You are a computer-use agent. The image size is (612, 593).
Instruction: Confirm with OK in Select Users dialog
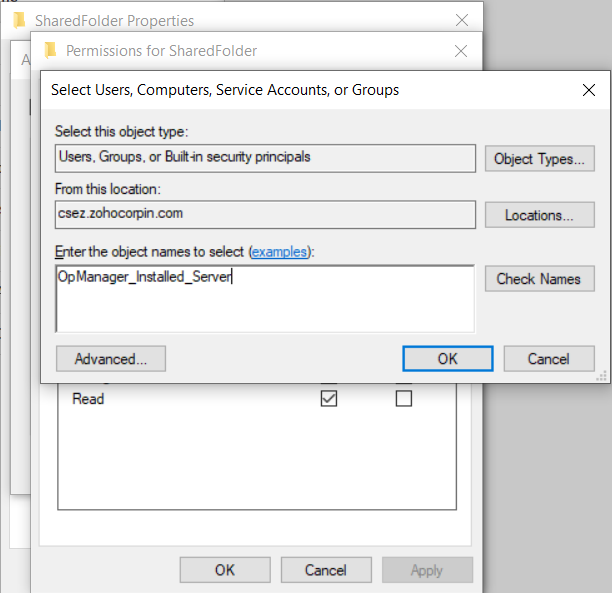447,359
